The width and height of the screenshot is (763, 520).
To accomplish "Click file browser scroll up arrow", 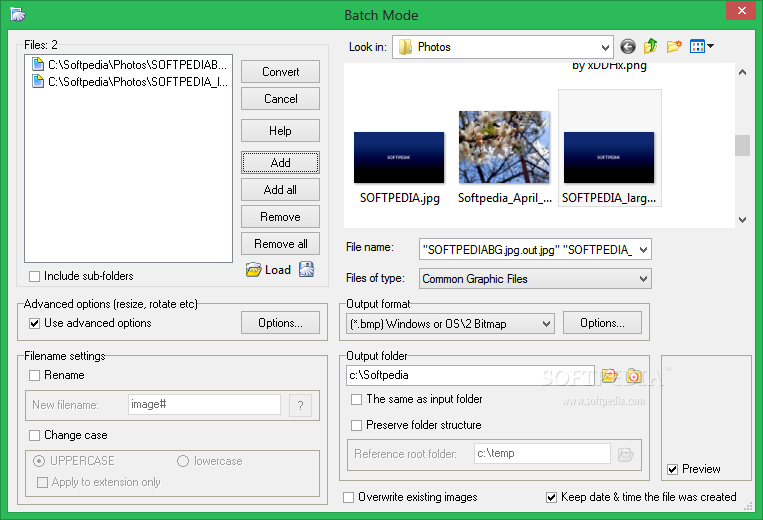I will (742, 72).
